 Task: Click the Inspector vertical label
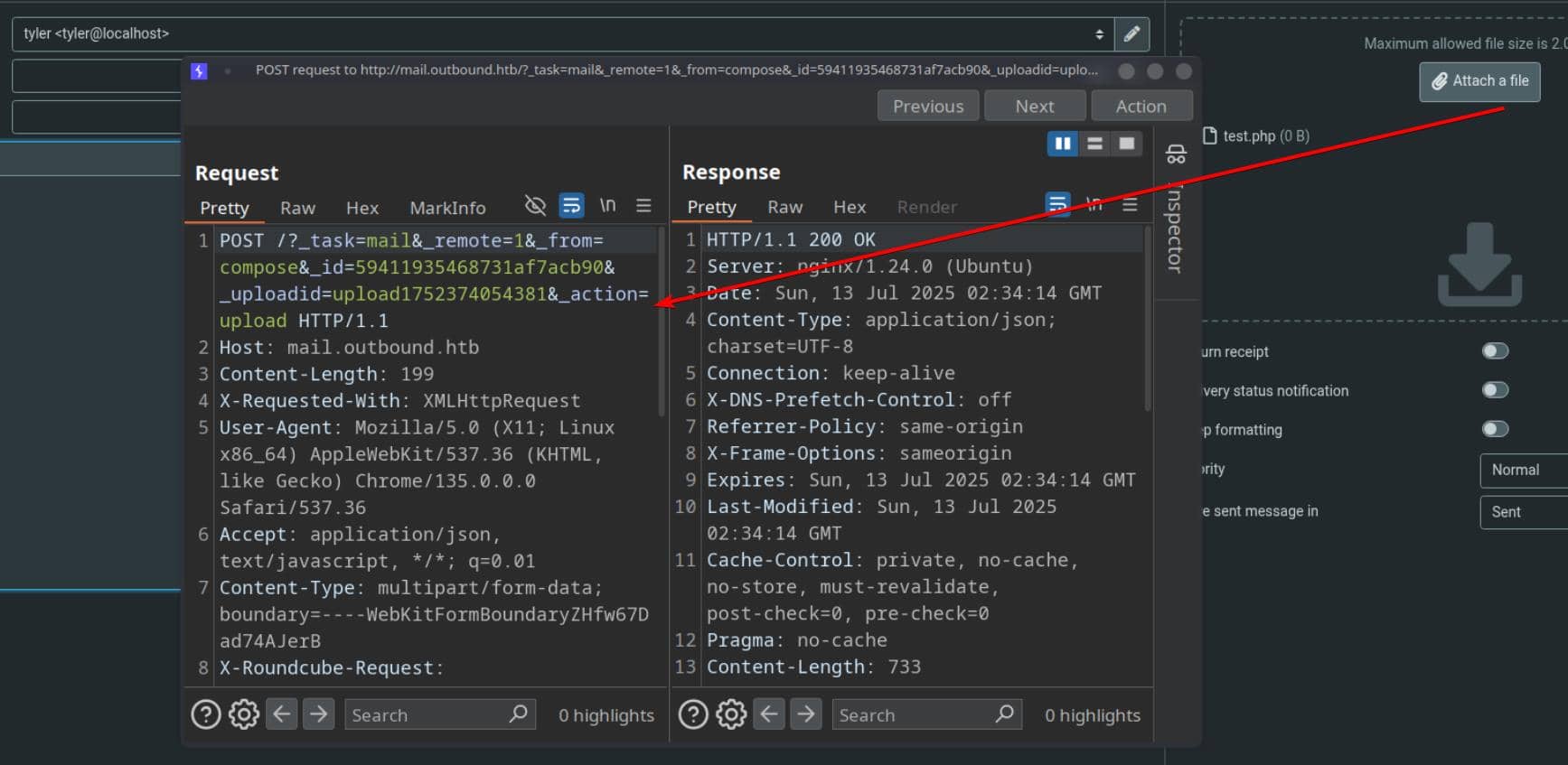1175,229
